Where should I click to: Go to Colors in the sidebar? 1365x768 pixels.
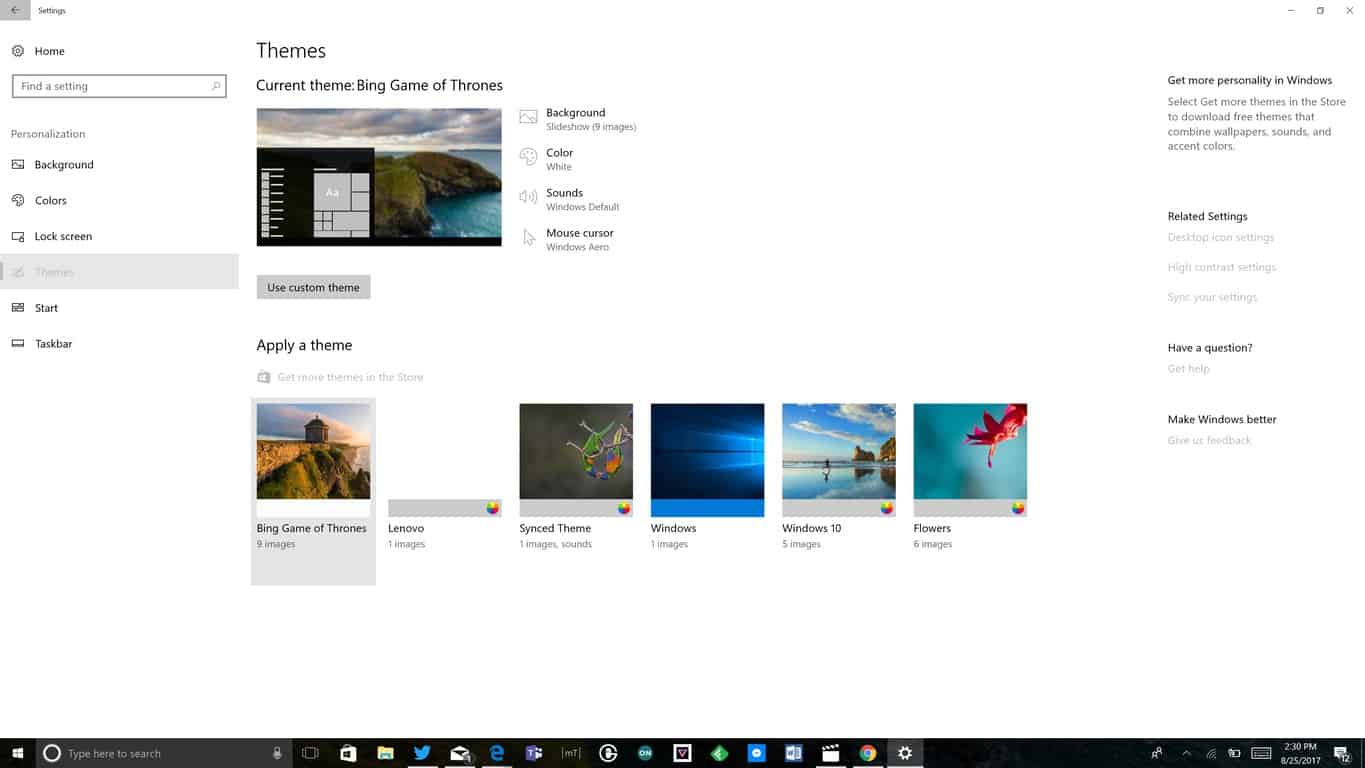pyautogui.click(x=51, y=201)
